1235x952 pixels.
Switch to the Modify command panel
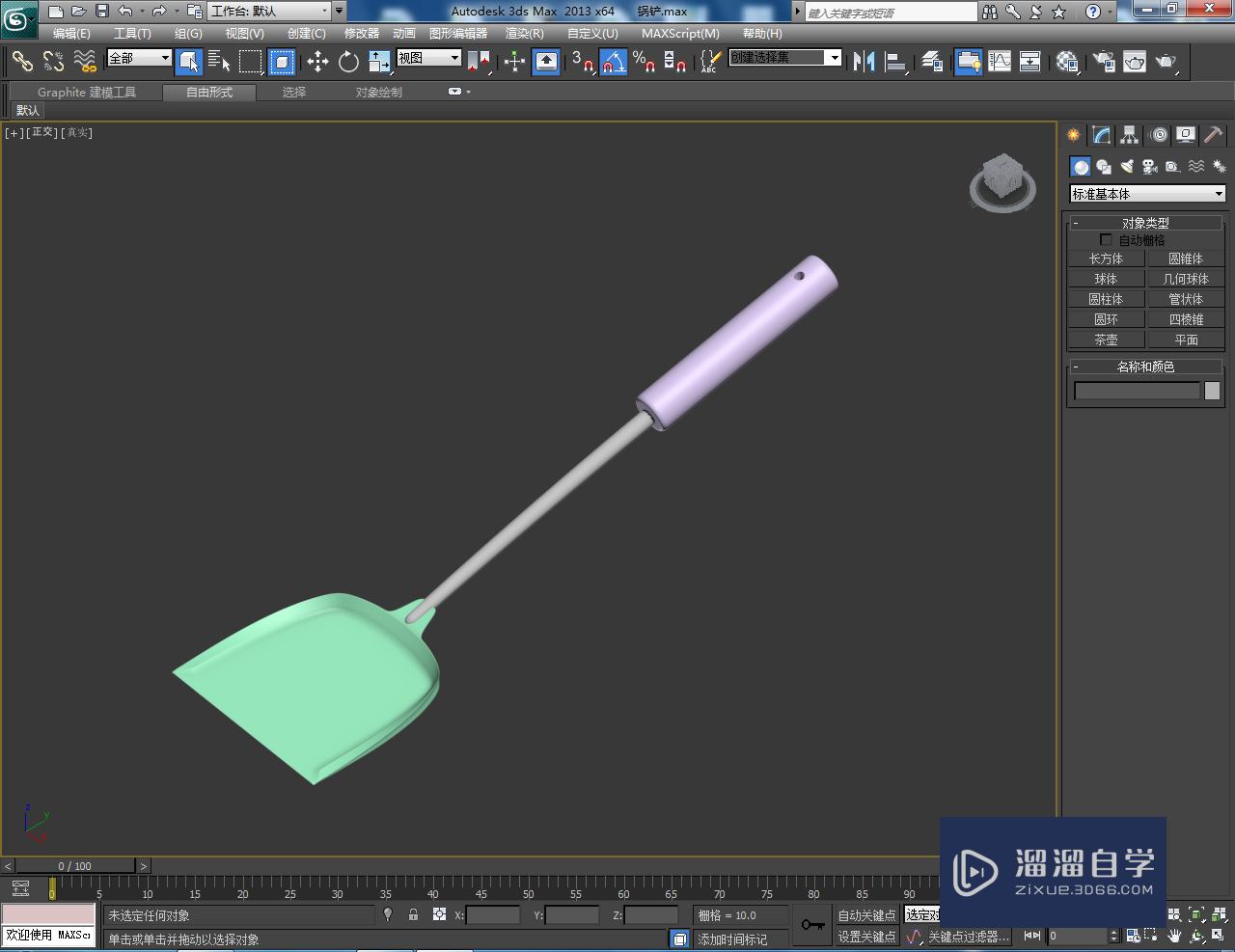1101,135
